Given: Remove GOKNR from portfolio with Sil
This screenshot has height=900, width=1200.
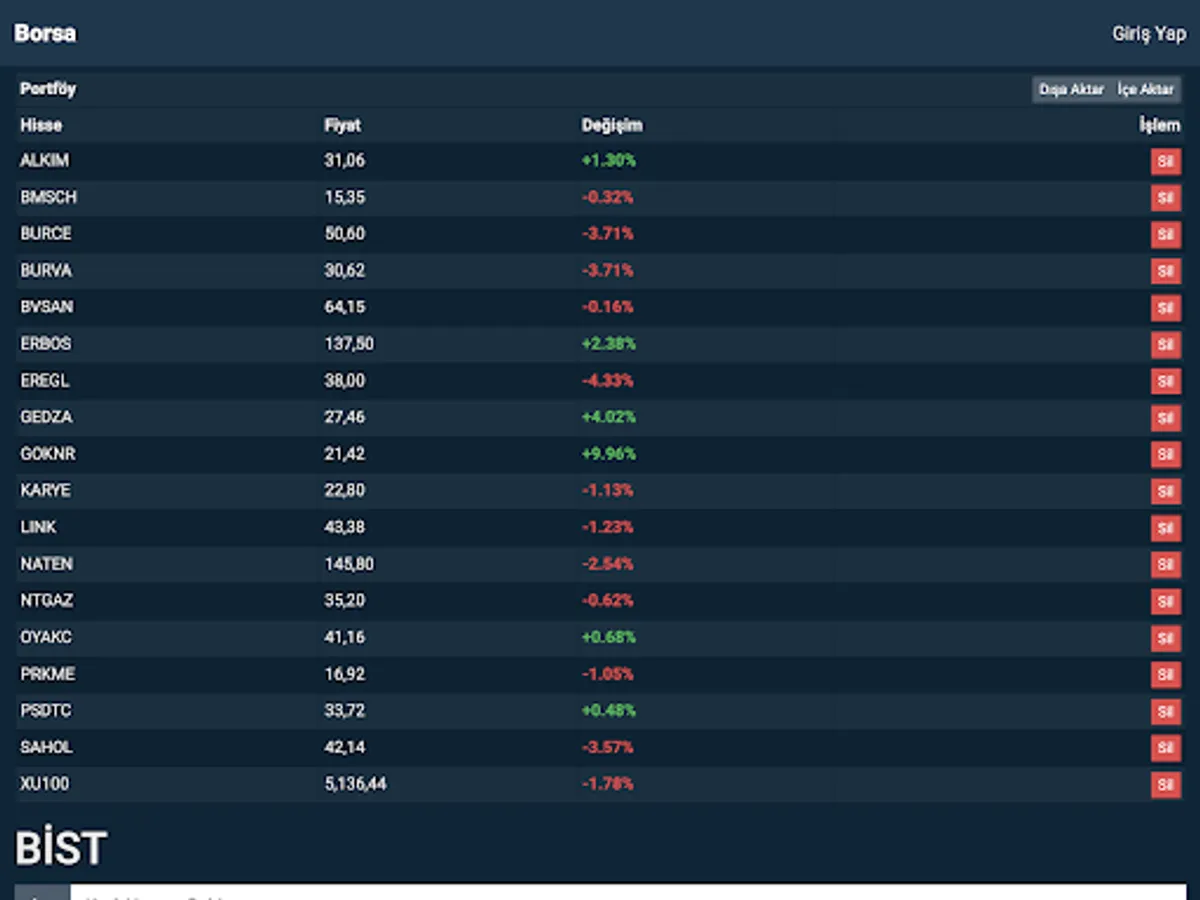Looking at the screenshot, I should point(1165,455).
